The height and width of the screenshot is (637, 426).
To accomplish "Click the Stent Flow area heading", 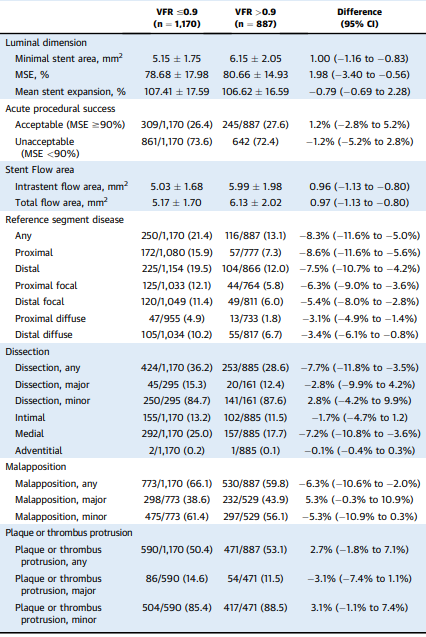I will [x=40, y=170].
